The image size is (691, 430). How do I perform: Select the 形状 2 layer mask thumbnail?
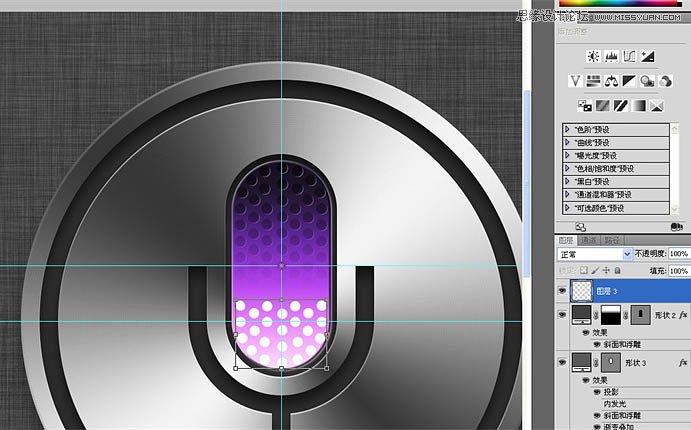610,315
